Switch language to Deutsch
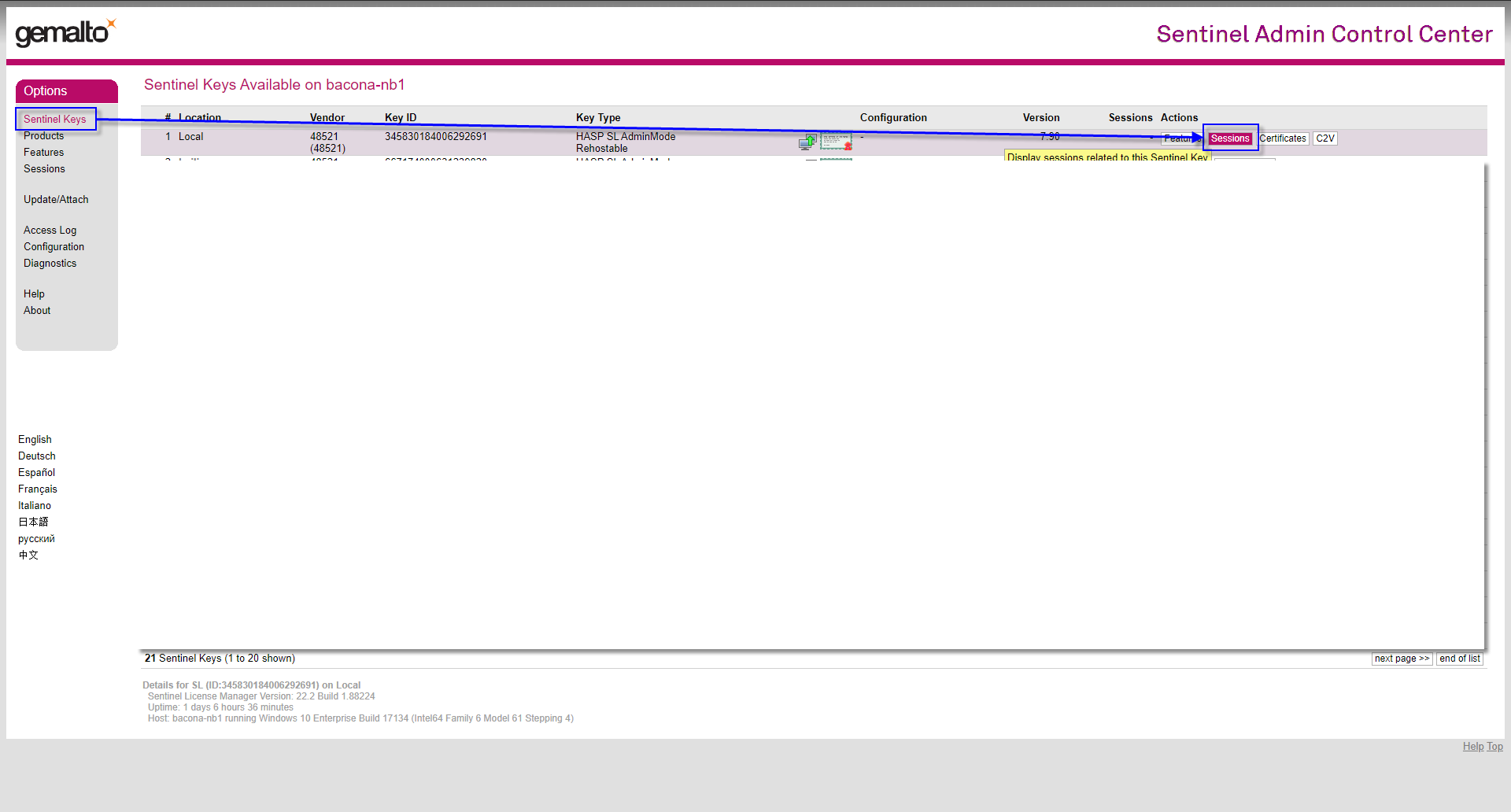Image resolution: width=1511 pixels, height=812 pixels. point(37,456)
